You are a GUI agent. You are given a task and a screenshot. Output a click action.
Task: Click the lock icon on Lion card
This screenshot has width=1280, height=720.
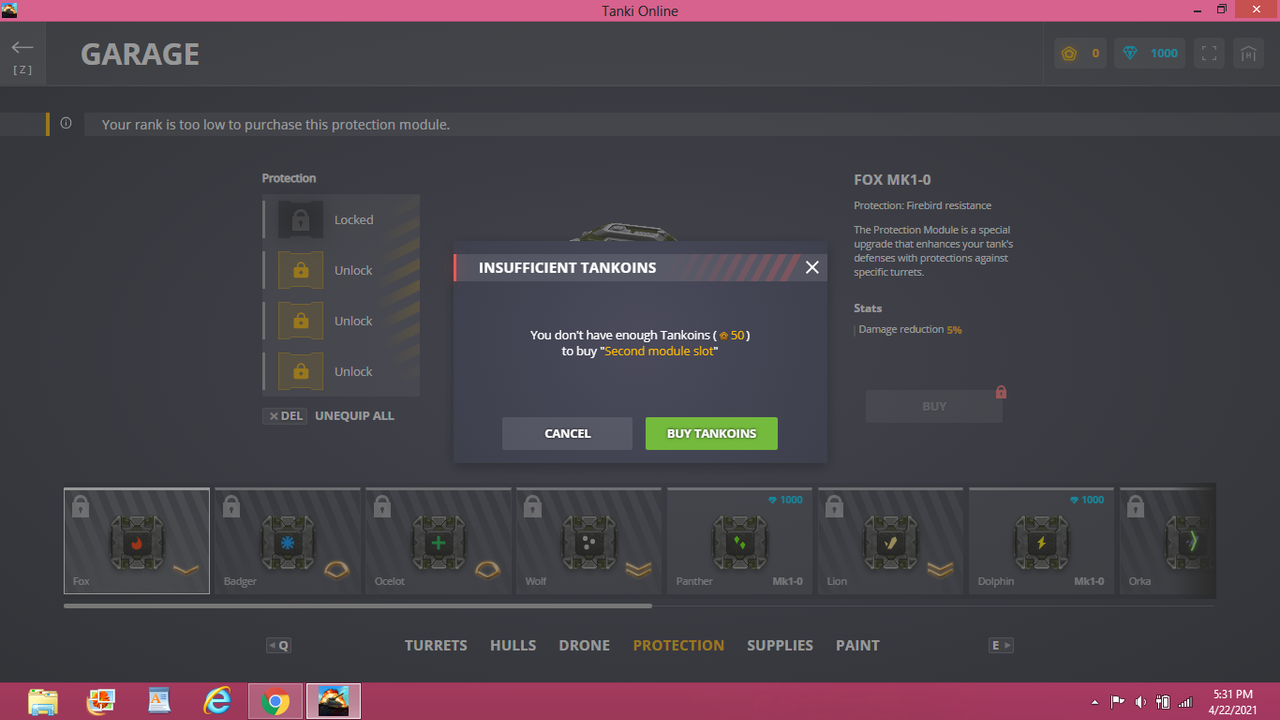836,506
